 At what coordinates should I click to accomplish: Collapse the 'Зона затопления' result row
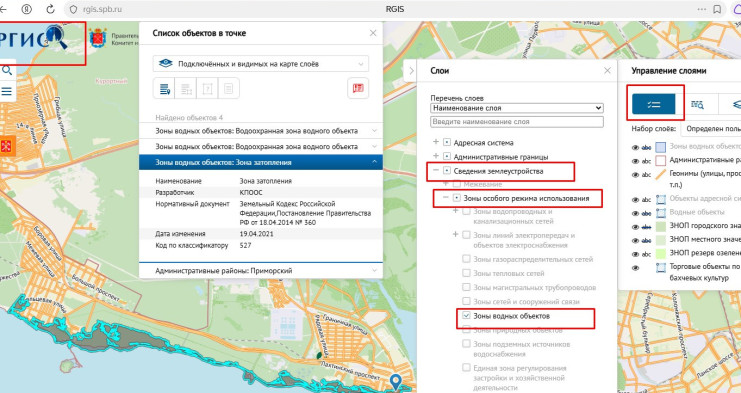click(261, 162)
